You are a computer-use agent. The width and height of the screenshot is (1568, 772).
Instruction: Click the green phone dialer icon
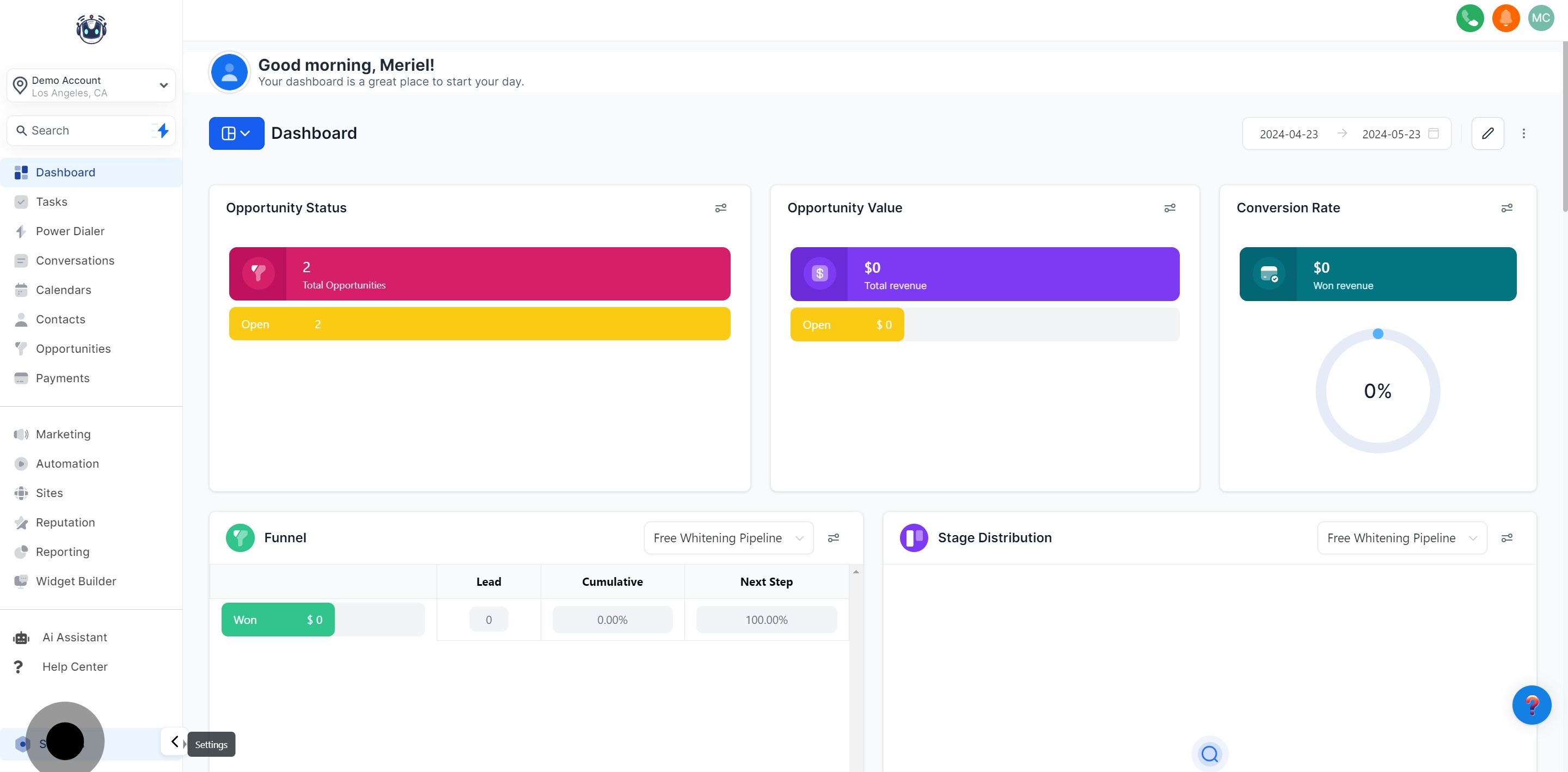[x=1469, y=19]
